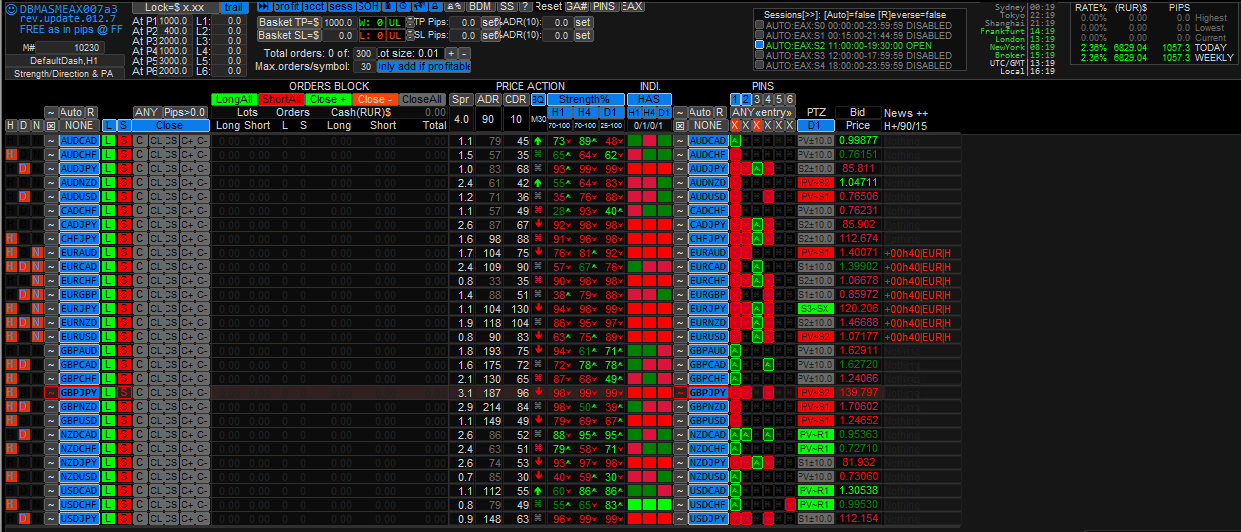Switch to the H4 Strength column tab

click(584, 113)
